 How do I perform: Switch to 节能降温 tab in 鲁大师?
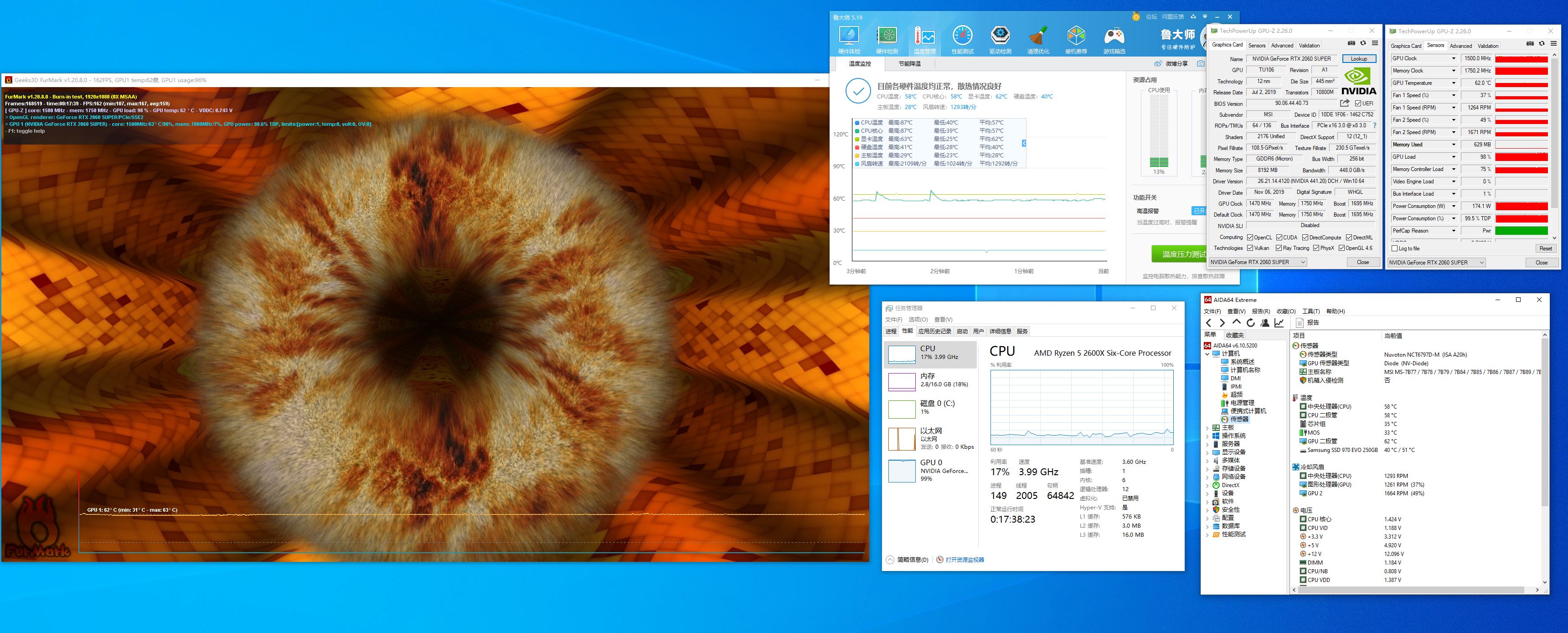pyautogui.click(x=909, y=64)
